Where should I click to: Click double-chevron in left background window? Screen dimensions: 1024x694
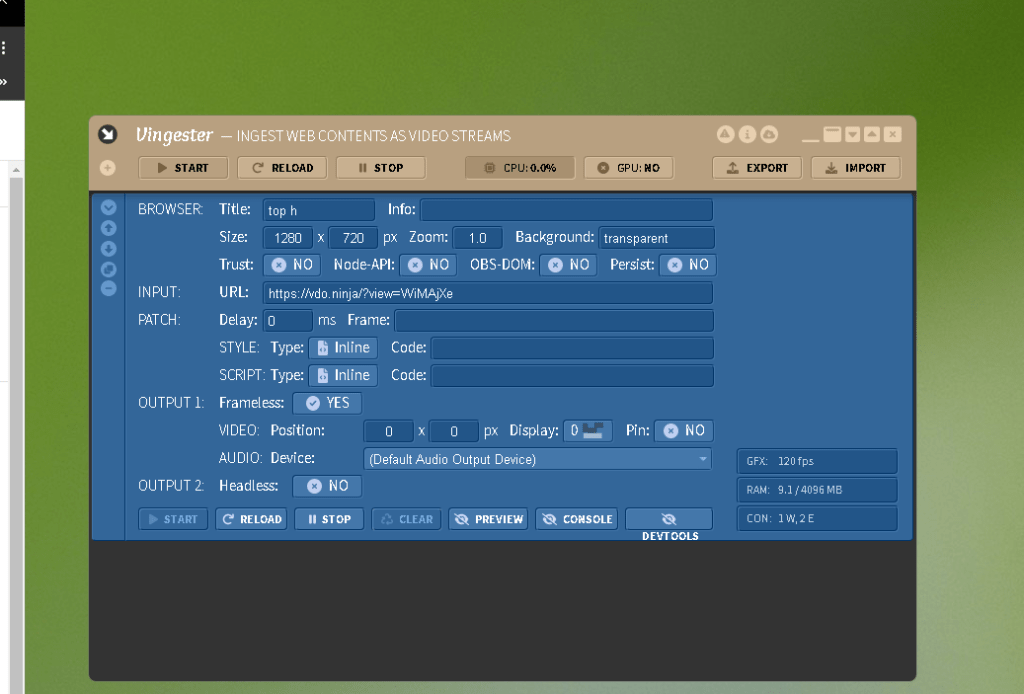coord(4,82)
